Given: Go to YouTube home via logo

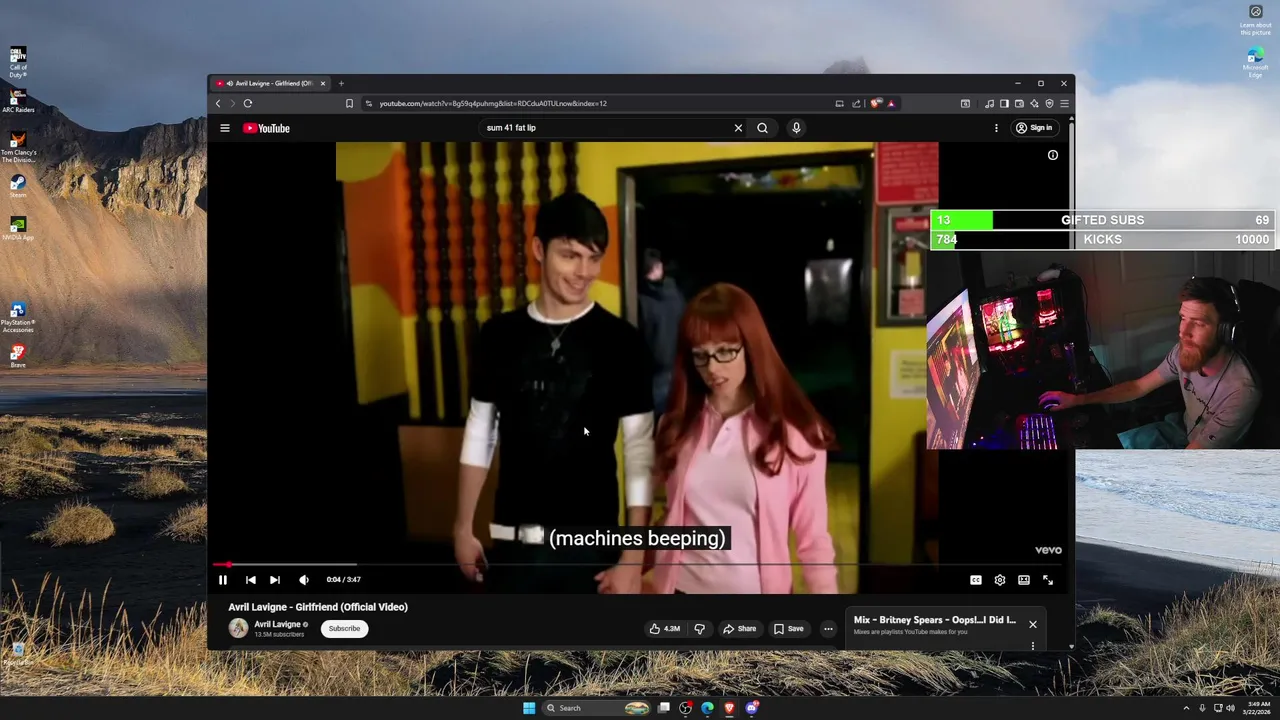Looking at the screenshot, I should pyautogui.click(x=266, y=128).
